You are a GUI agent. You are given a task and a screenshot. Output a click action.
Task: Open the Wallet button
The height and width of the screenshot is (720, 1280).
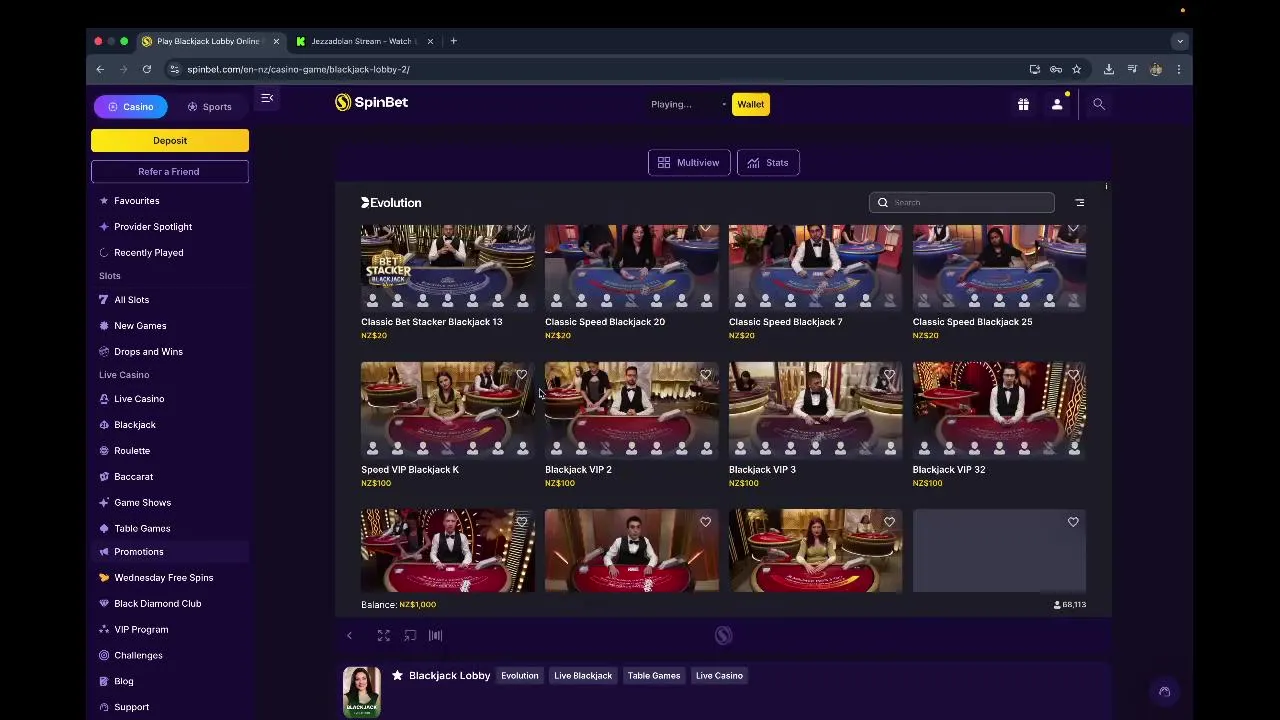[751, 104]
